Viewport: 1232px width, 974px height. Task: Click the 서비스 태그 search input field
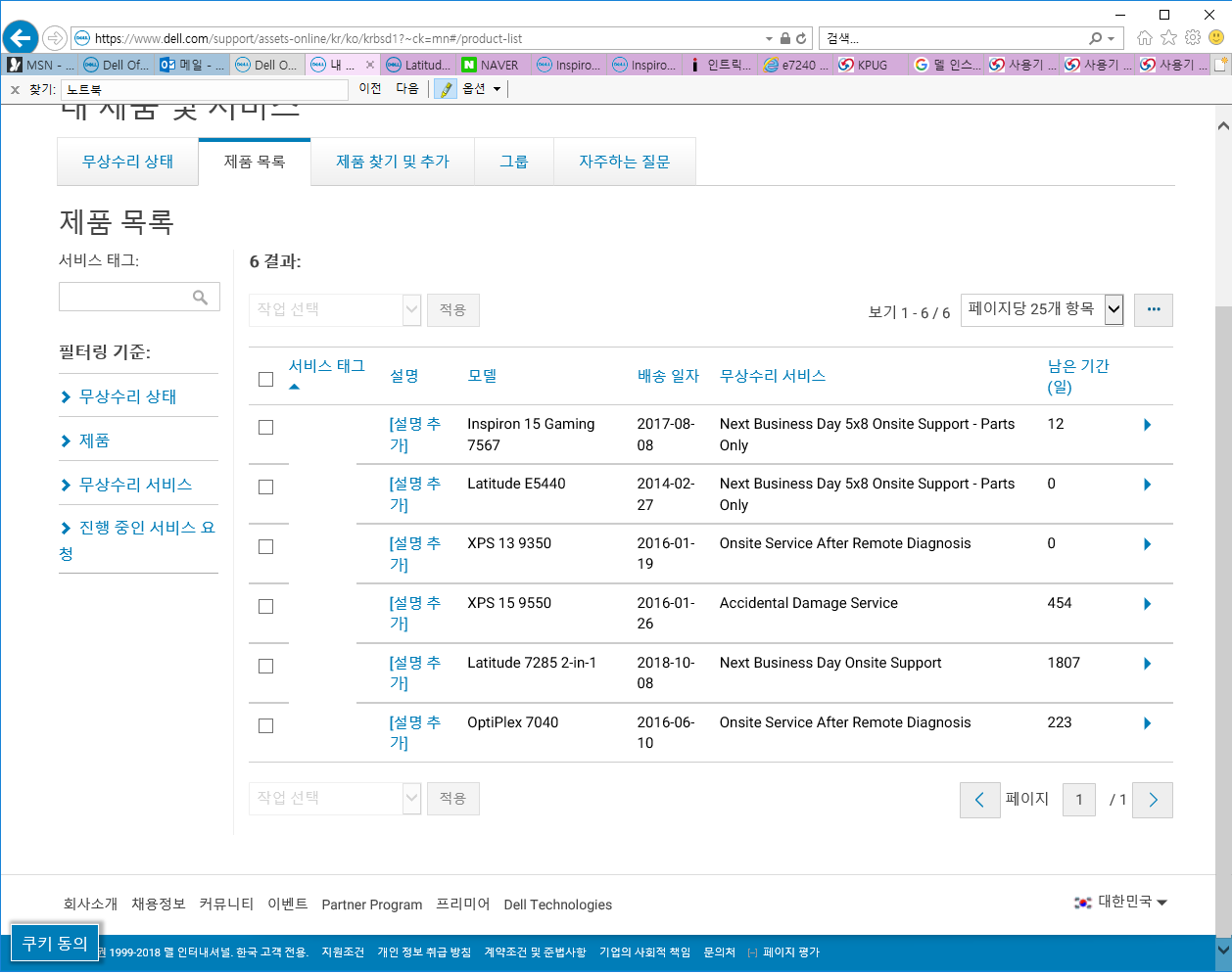coord(139,297)
